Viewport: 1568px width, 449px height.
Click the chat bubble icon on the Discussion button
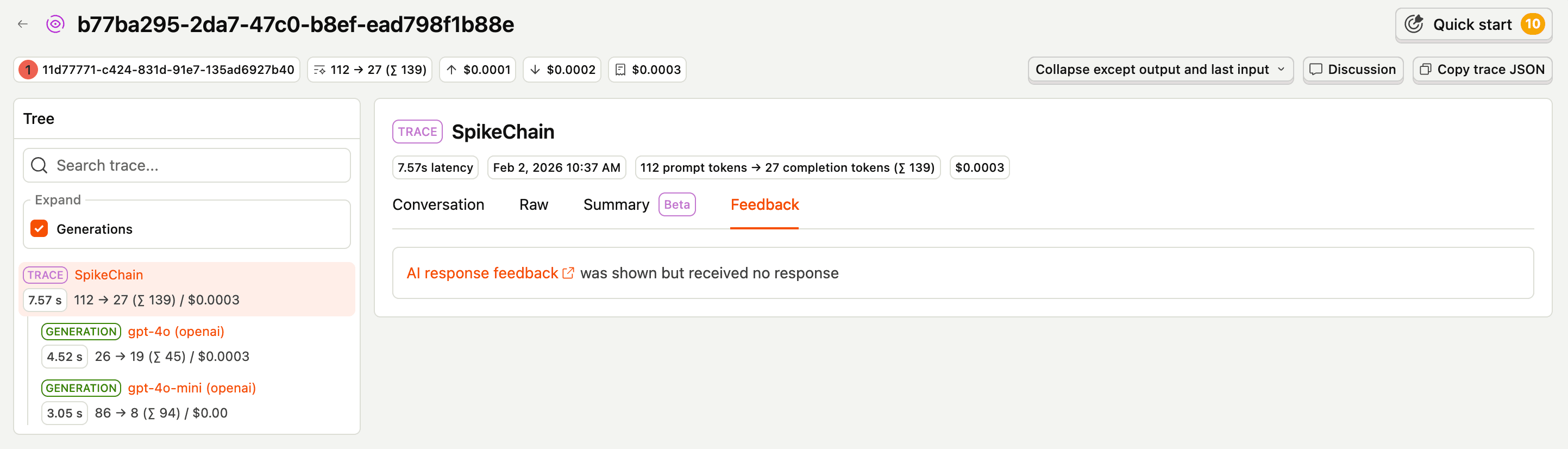(1316, 69)
